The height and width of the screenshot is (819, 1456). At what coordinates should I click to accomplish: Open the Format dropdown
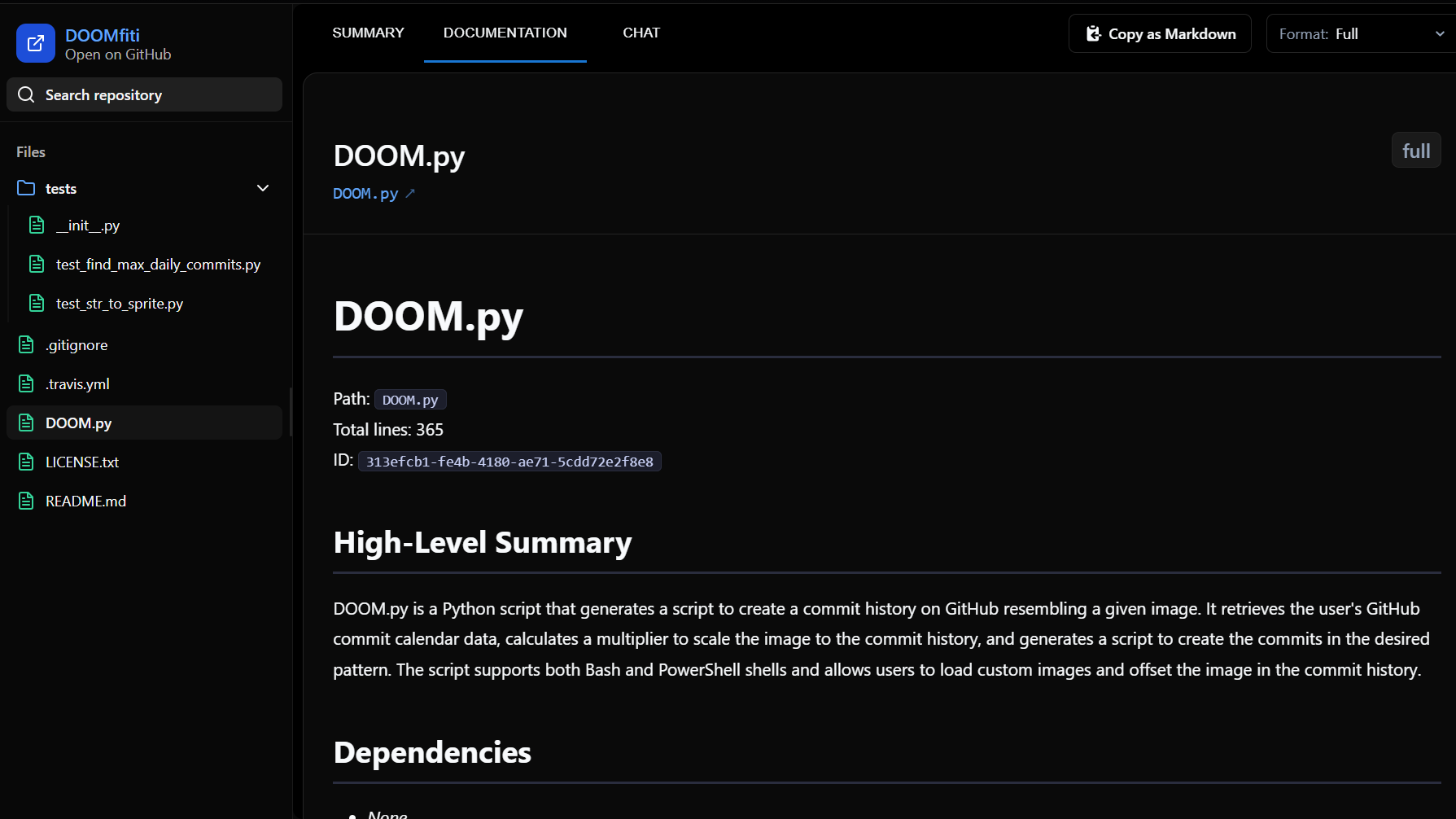coord(1361,33)
